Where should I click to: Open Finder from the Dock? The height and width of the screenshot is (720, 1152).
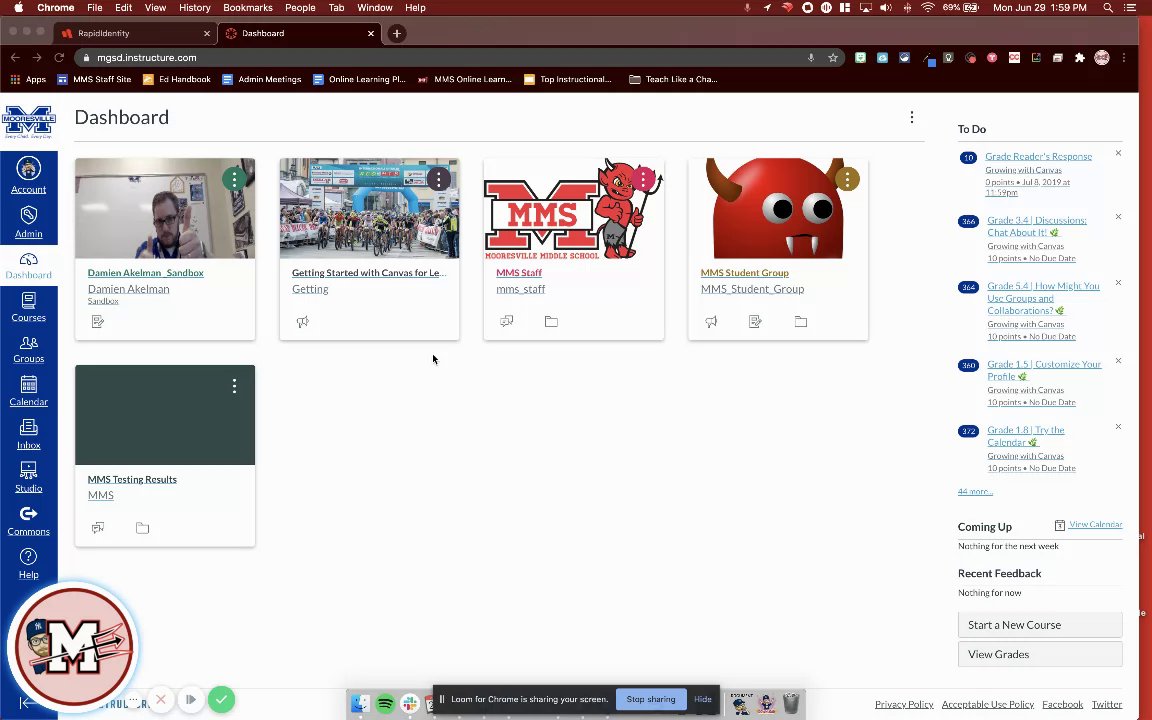[360, 703]
